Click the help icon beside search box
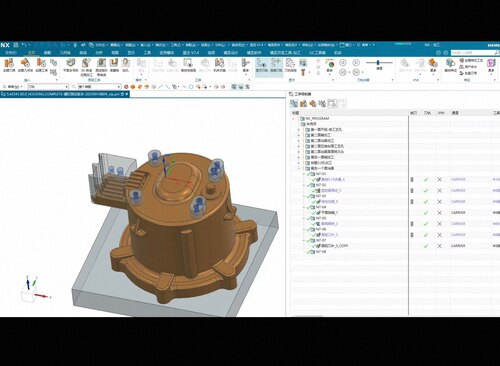 tap(446, 53)
